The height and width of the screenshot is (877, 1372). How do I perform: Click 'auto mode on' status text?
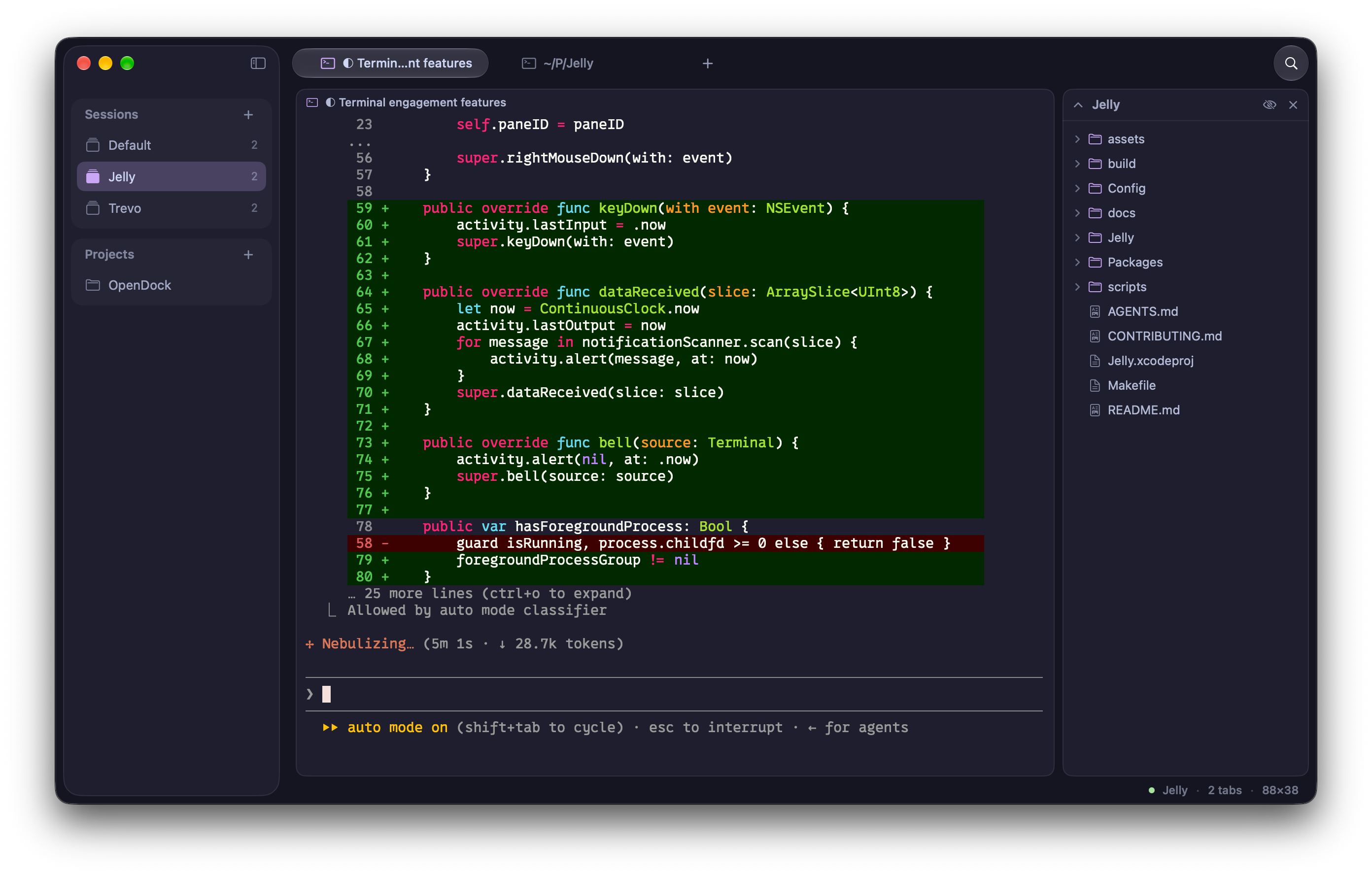tap(398, 728)
